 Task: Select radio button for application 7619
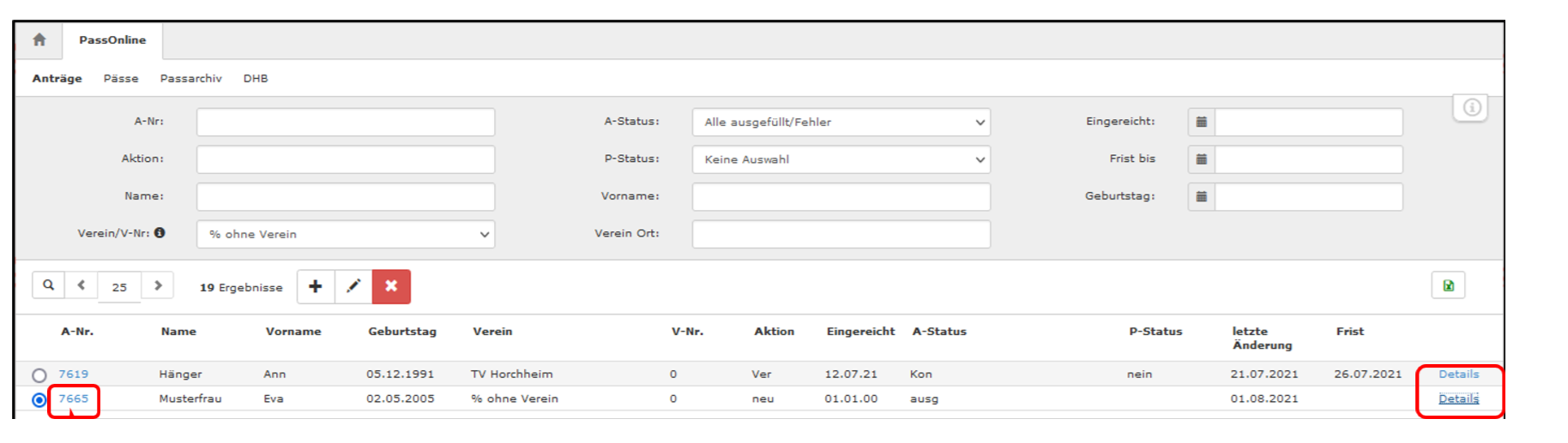click(39, 375)
